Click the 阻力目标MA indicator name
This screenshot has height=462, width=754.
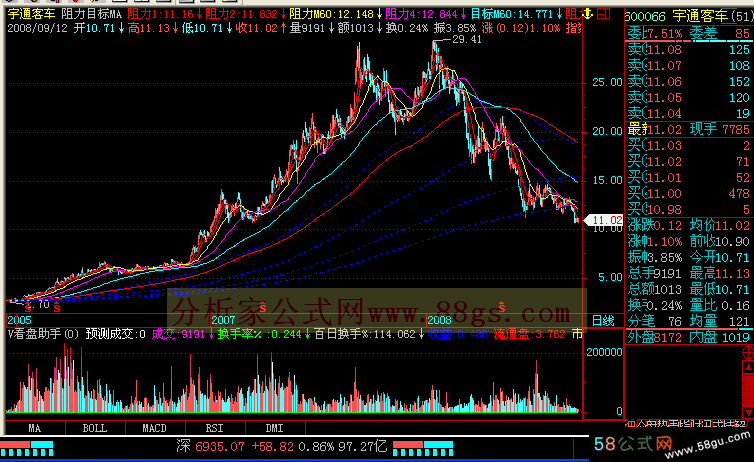point(91,14)
